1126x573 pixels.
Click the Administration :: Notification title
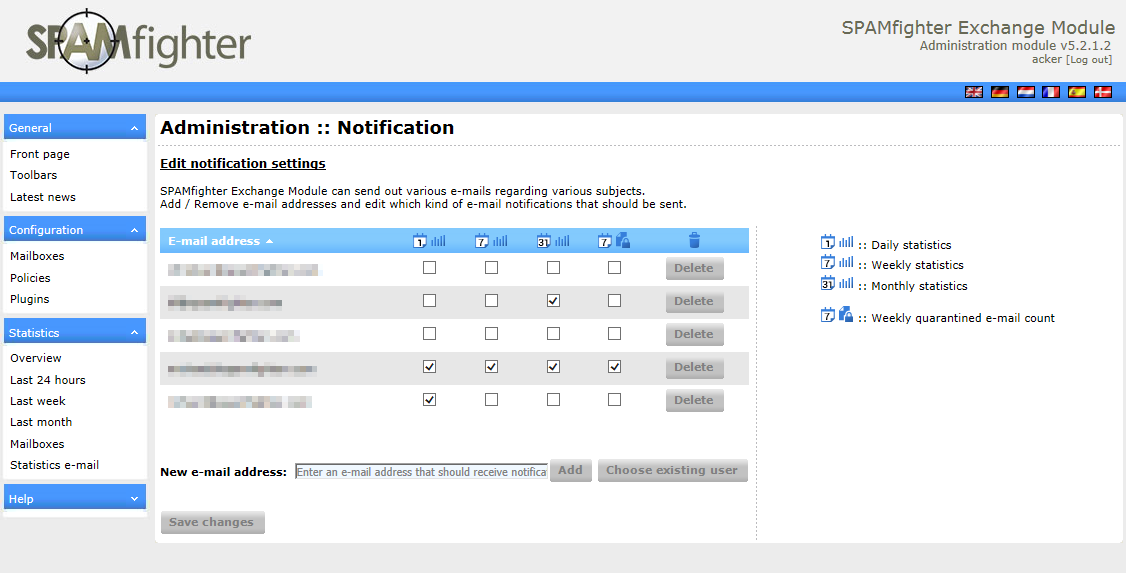(x=307, y=128)
